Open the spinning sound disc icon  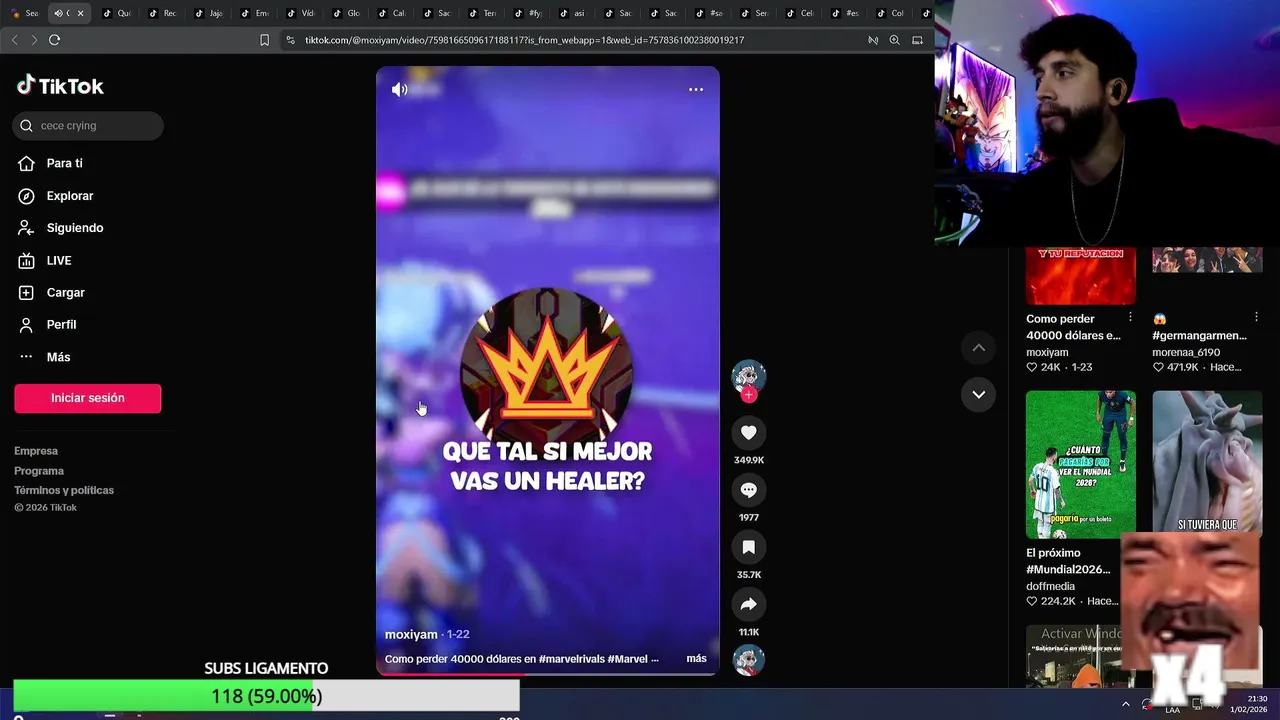748,660
